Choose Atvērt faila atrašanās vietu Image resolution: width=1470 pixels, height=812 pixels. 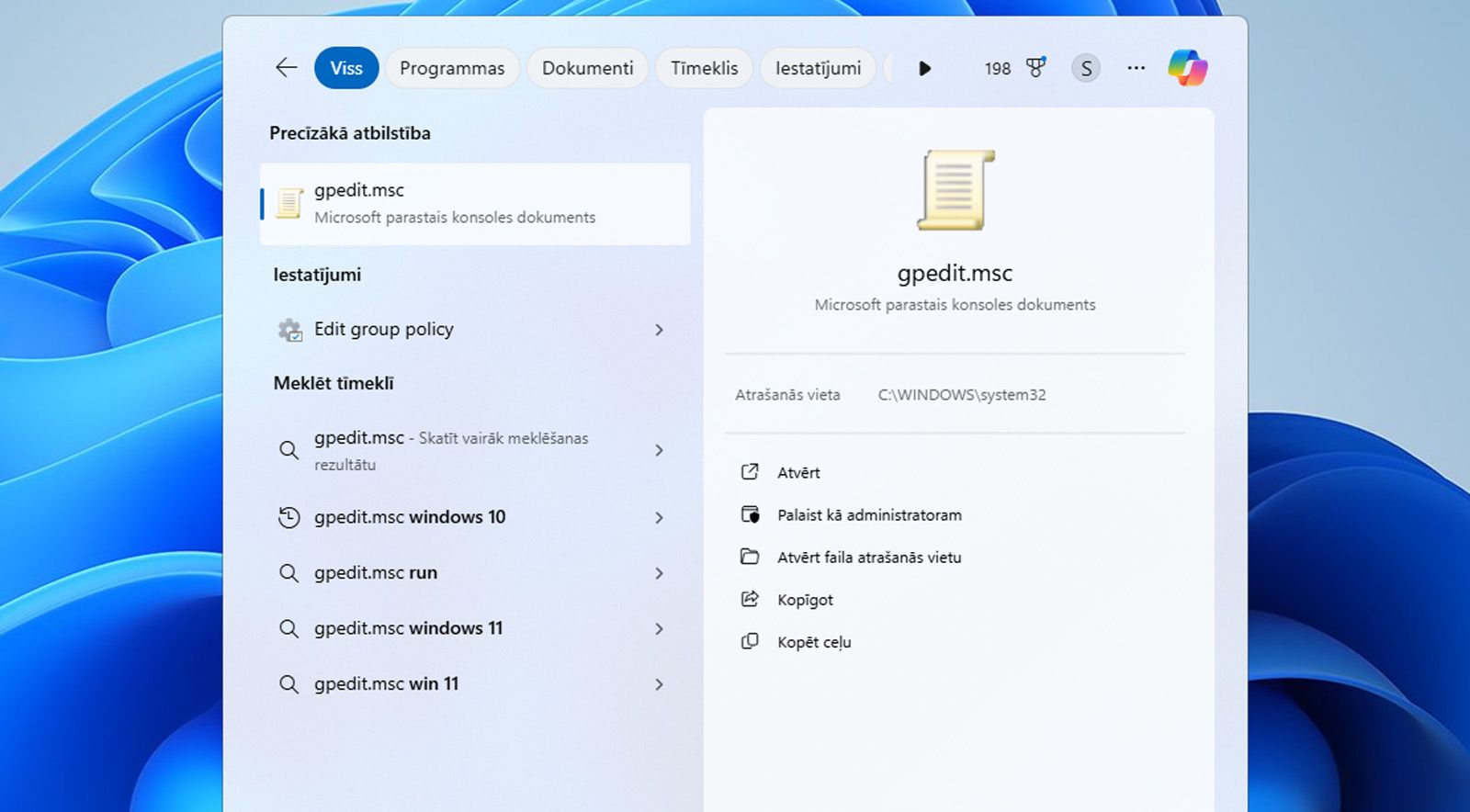[869, 558]
